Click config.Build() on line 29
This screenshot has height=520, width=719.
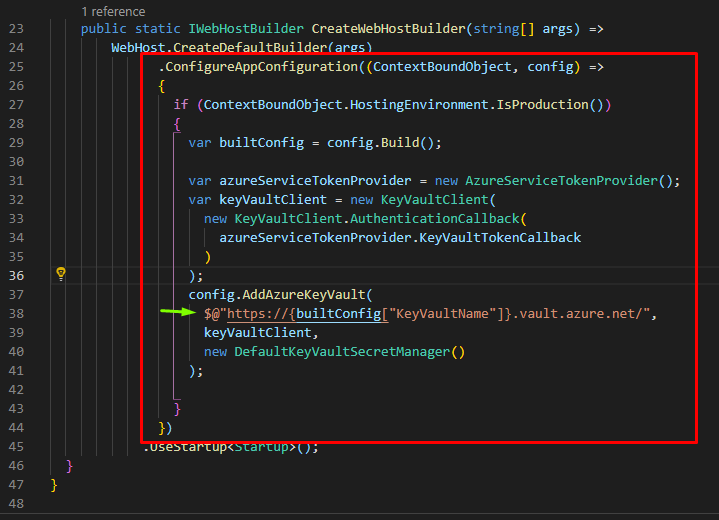tap(380, 143)
